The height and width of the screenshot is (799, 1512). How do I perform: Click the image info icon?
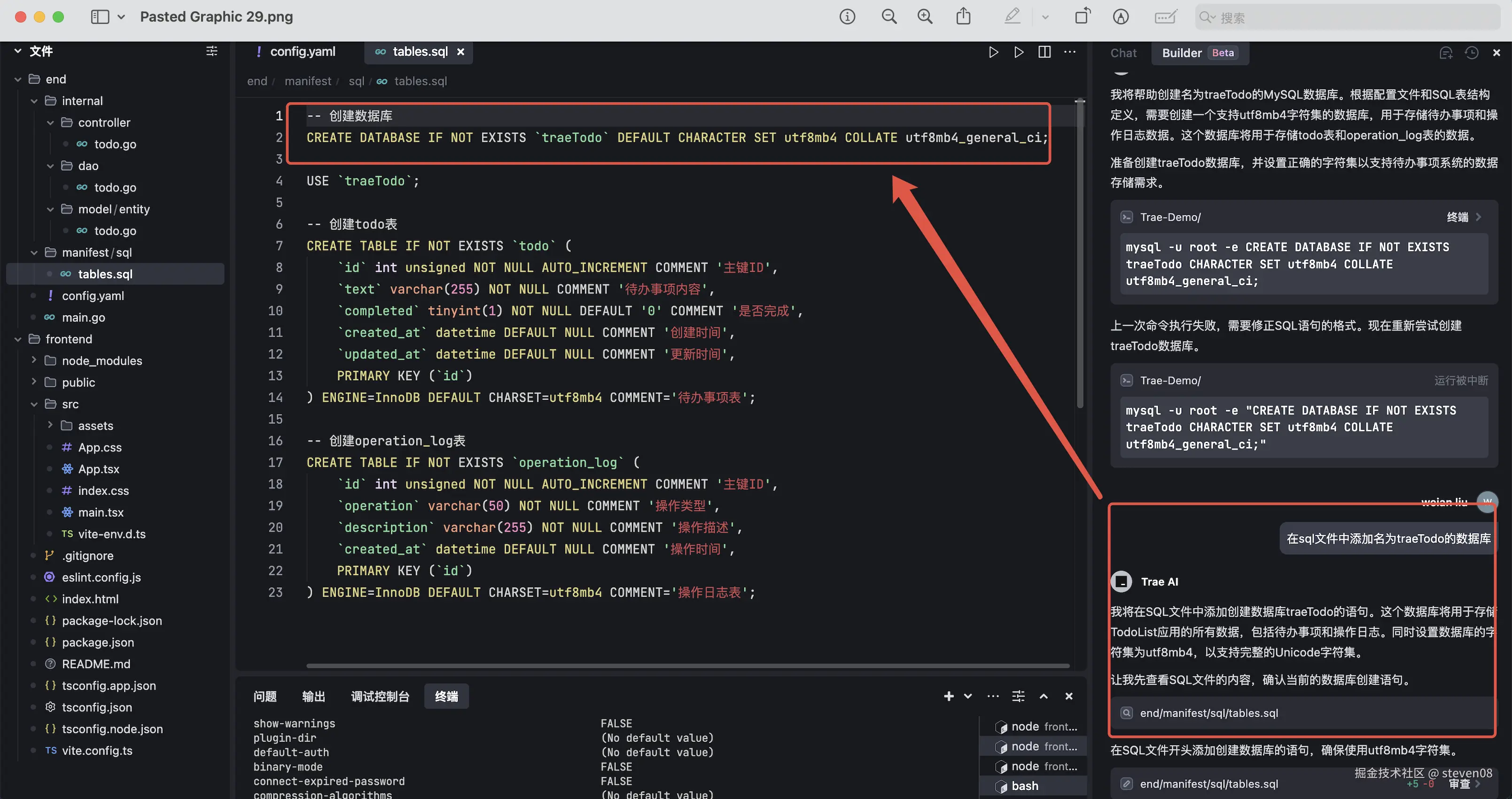[x=847, y=16]
